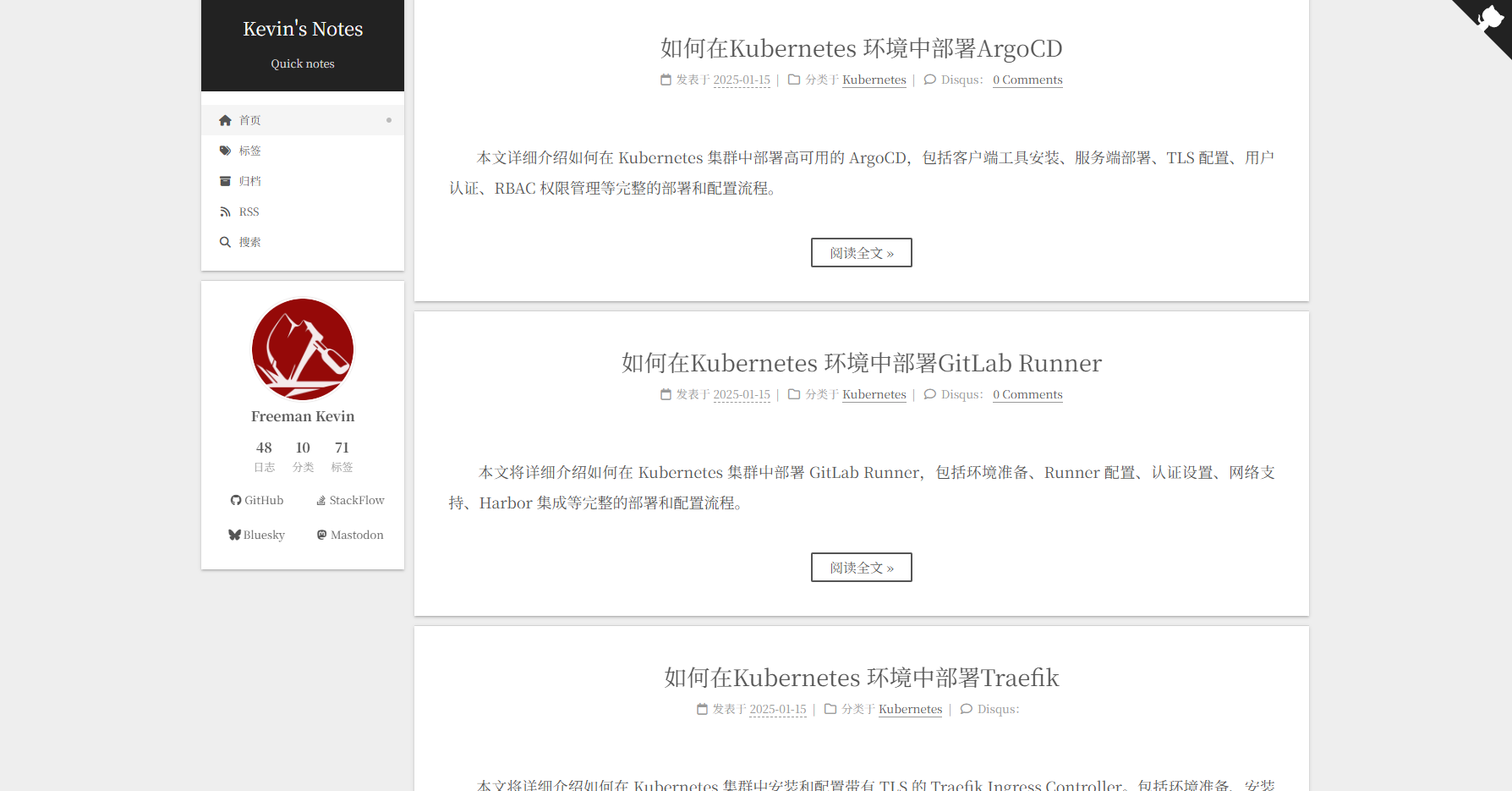1512x791 pixels.
Task: Click the Bluesky butterfly icon
Action: coord(234,535)
